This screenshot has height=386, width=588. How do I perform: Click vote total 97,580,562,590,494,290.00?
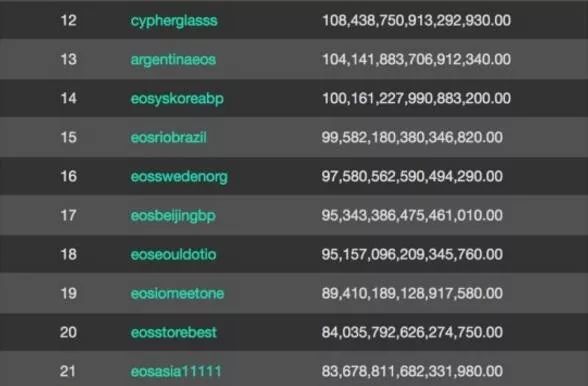click(x=412, y=176)
